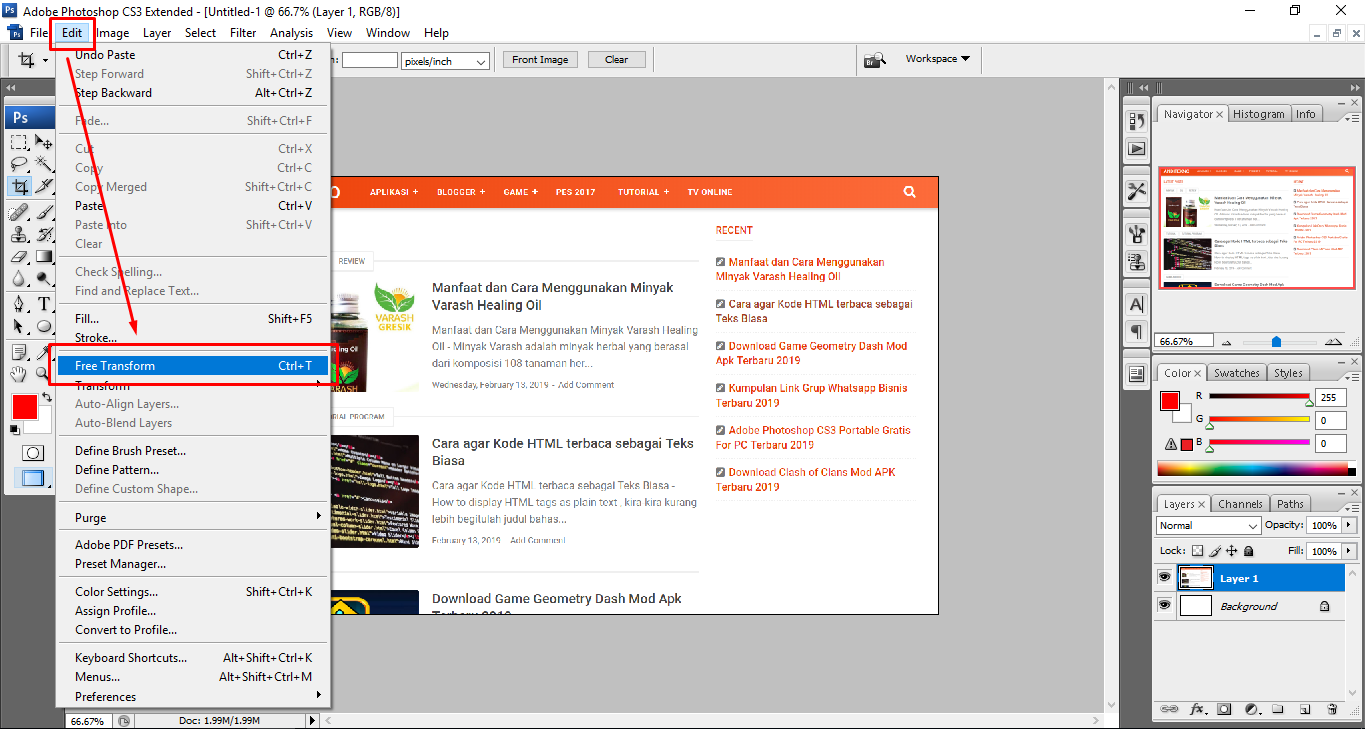Open the Actions panel play icon
Image resolution: width=1365 pixels, height=729 pixels.
click(x=1136, y=148)
